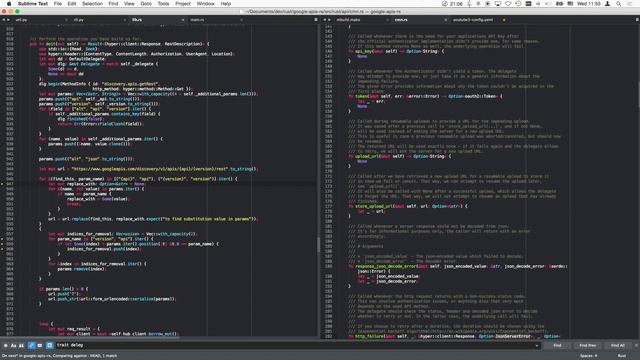Switch to the youtube3-config.yaml tab
The image size is (640, 360).
(473, 20)
